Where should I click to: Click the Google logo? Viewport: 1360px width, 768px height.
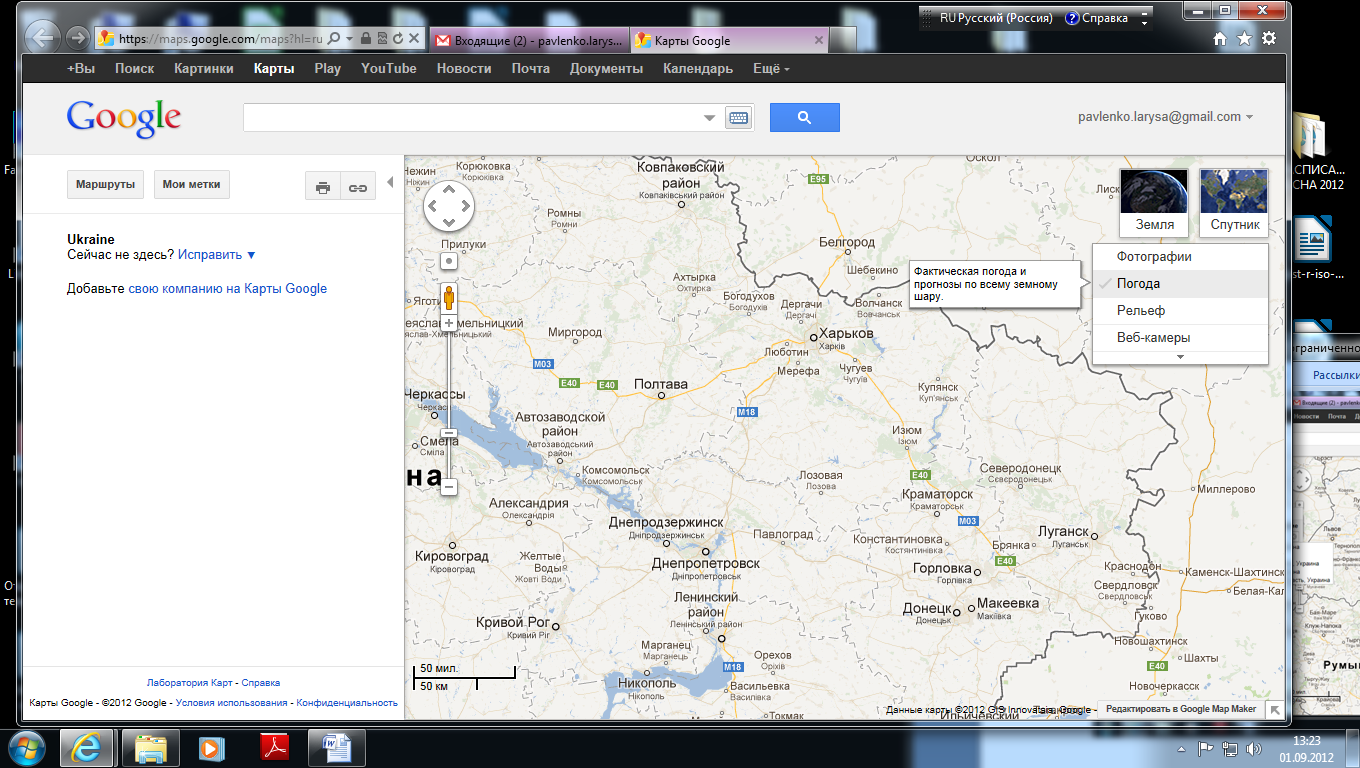pyautogui.click(x=124, y=118)
